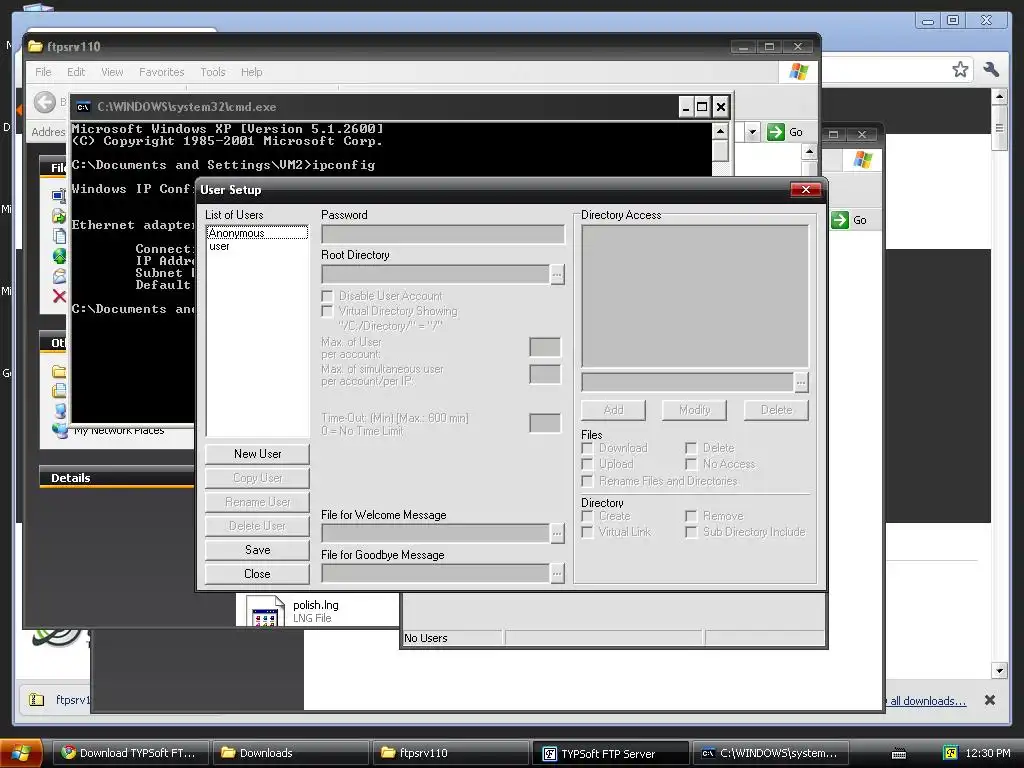Open the Help menu in ftpsrv110 window

251,72
